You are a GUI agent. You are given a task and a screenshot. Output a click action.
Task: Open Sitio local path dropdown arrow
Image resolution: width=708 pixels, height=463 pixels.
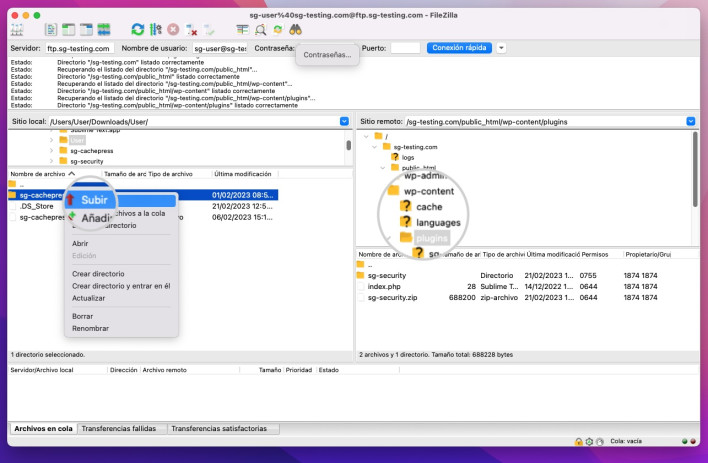pyautogui.click(x=344, y=121)
